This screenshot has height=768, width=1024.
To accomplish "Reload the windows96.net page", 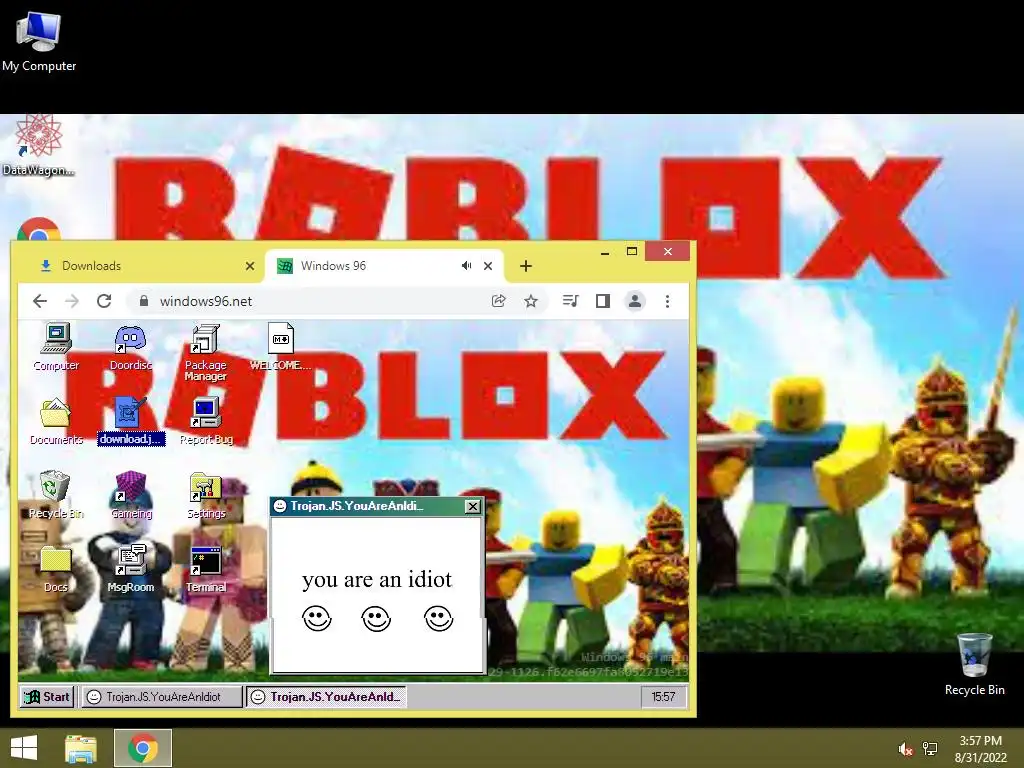I will pos(104,301).
